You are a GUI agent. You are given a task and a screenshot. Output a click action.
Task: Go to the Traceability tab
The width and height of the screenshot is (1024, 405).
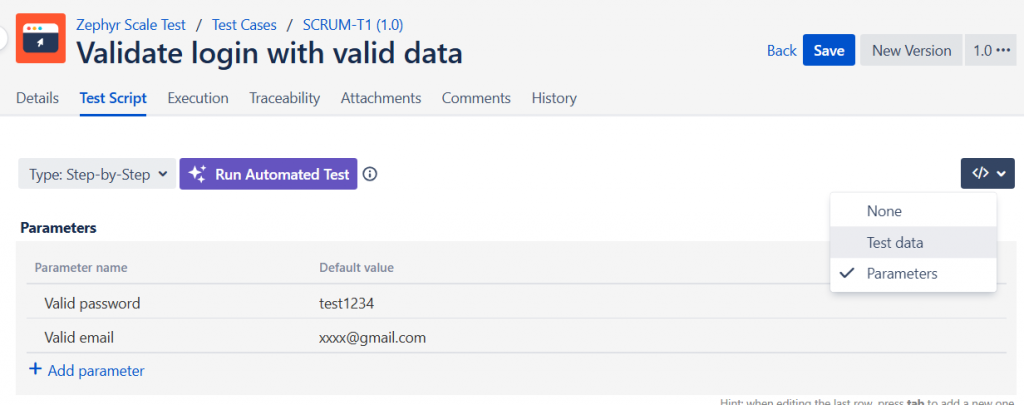[x=285, y=98]
